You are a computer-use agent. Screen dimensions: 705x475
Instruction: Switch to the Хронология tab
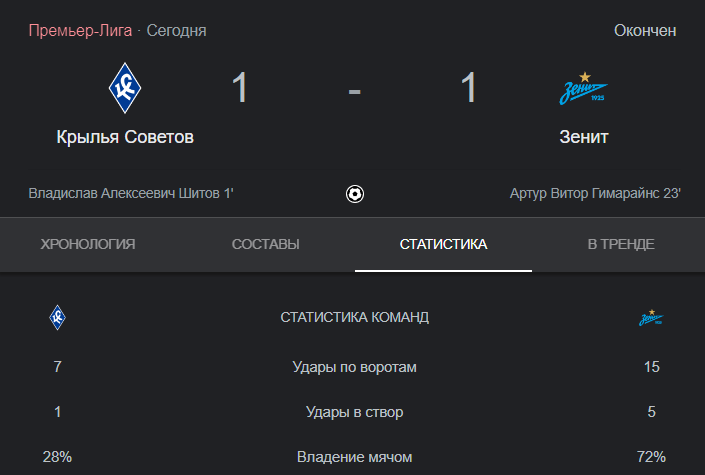point(88,244)
